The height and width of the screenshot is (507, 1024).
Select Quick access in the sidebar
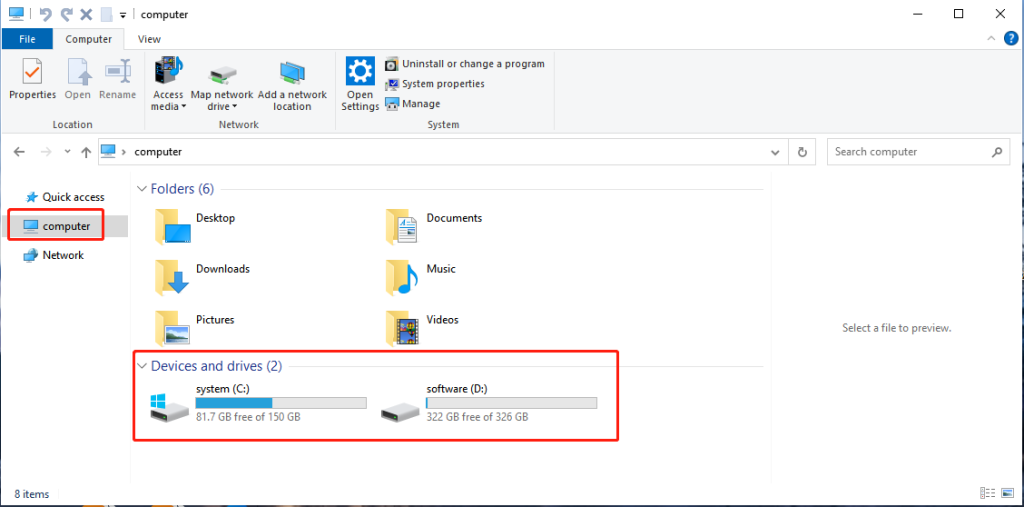[x=73, y=197]
